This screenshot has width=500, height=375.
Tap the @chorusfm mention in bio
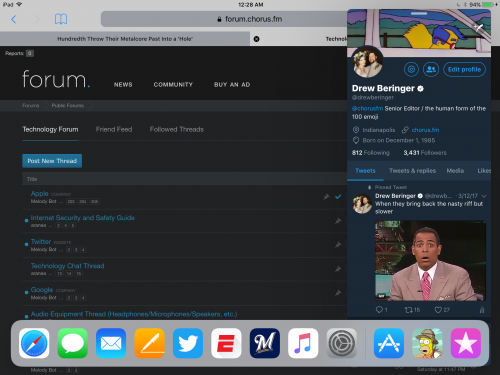367,108
